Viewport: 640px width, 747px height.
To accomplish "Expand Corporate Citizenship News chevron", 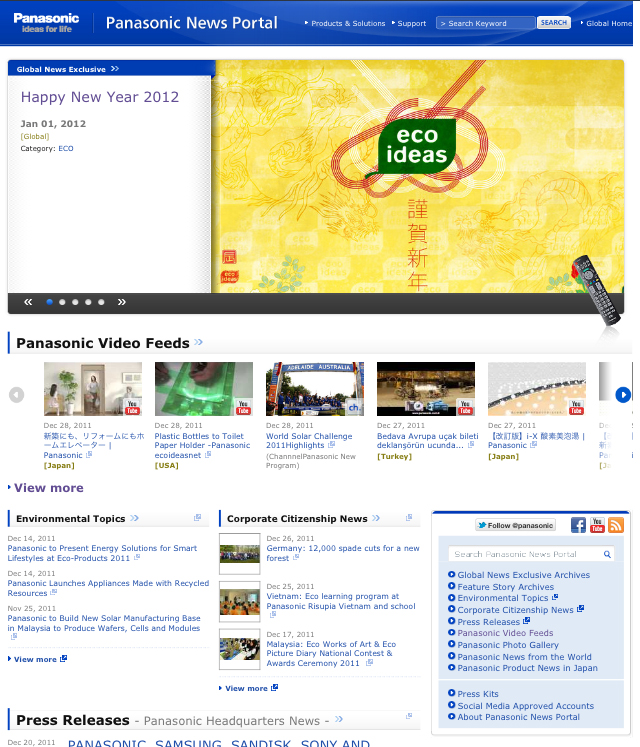I will (x=376, y=518).
